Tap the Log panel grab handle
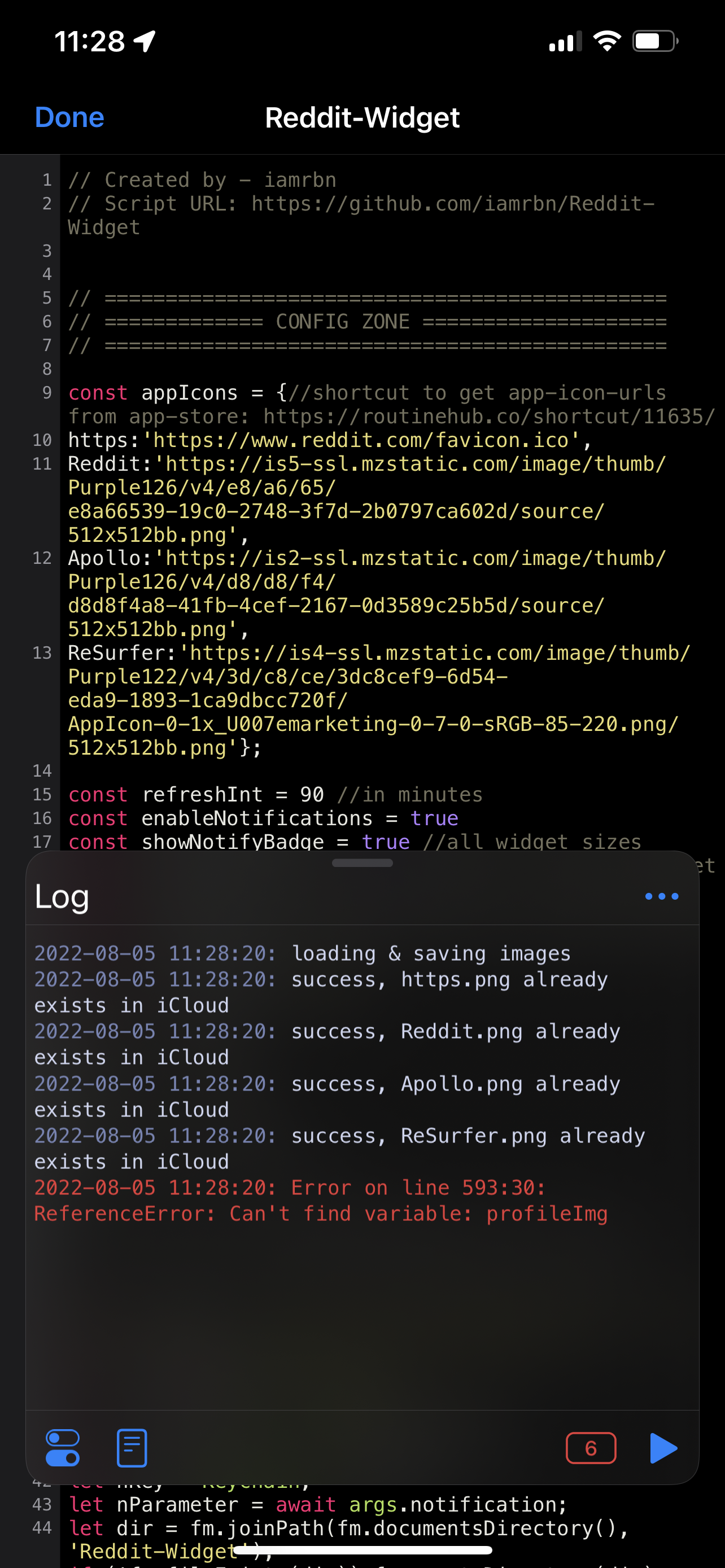Screen dimensions: 725x1568 pos(362,862)
